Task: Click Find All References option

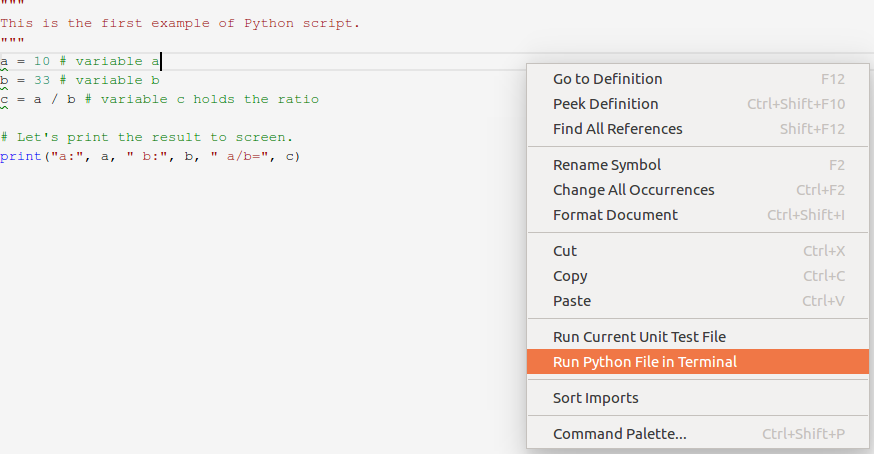Action: 617,129
